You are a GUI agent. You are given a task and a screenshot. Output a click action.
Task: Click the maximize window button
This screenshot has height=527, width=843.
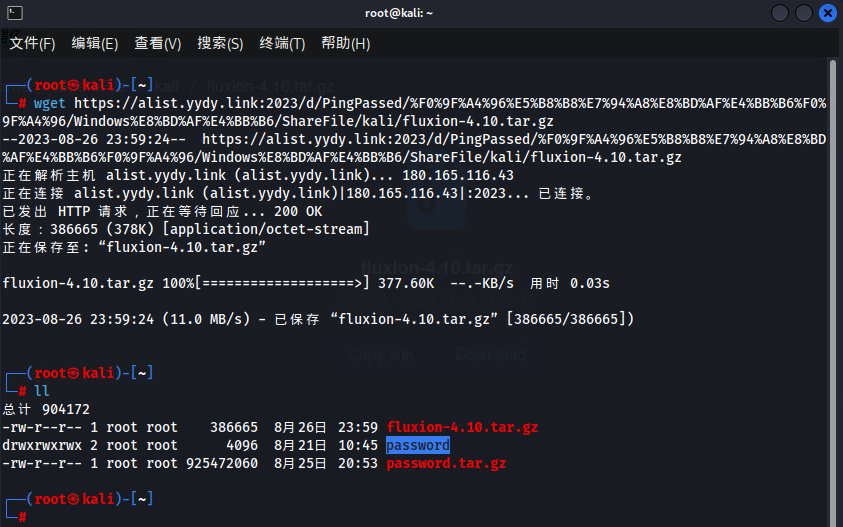click(x=804, y=13)
